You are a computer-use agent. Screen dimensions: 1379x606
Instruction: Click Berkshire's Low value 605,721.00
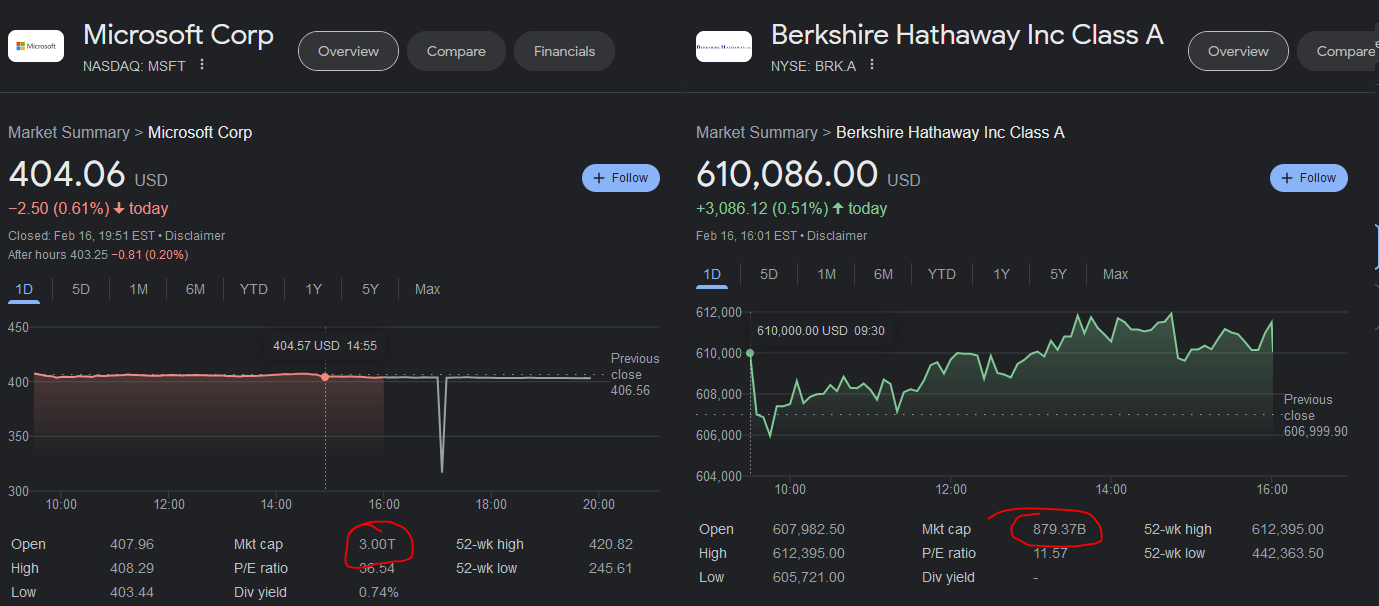click(809, 577)
